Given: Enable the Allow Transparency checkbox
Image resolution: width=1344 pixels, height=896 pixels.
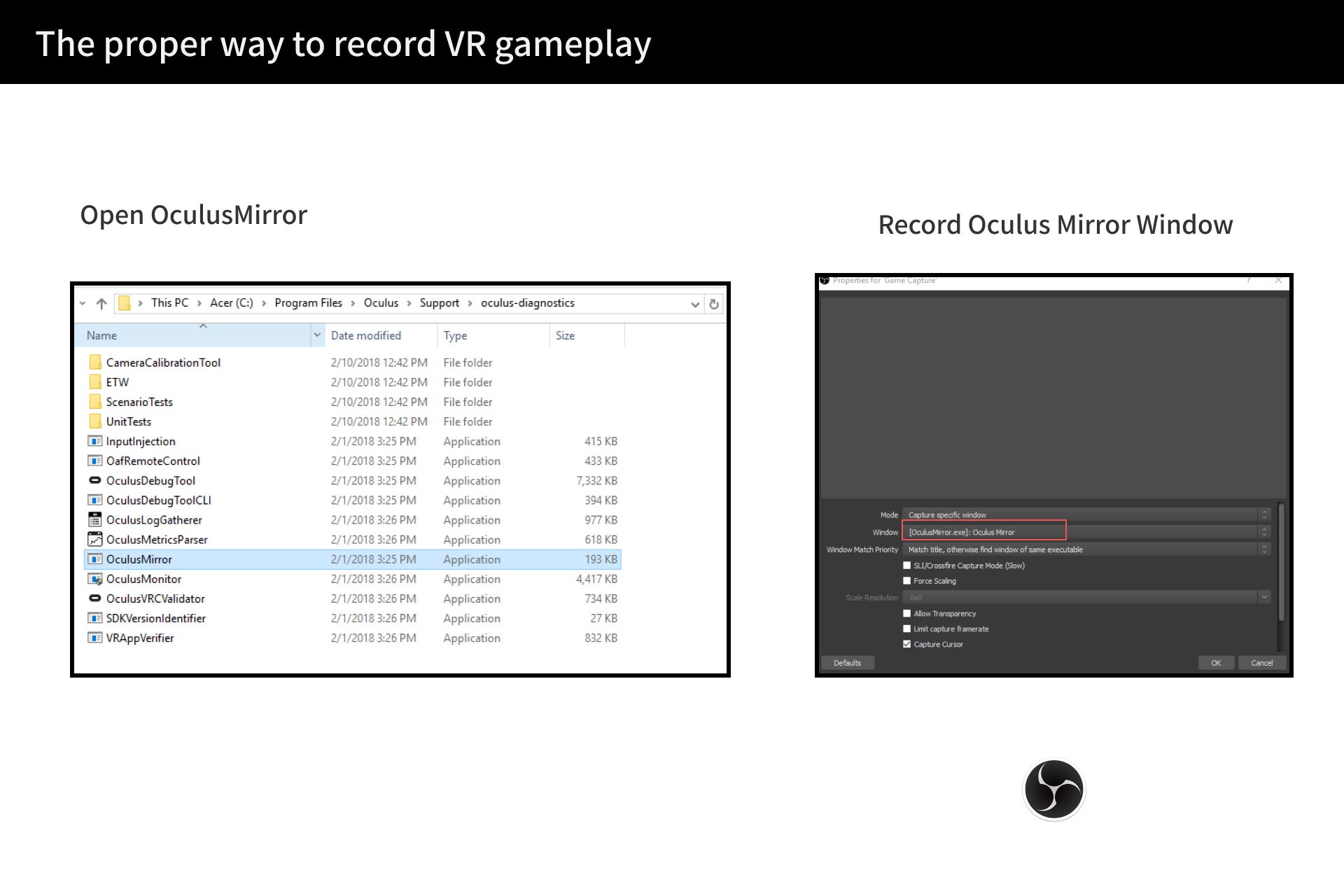Looking at the screenshot, I should point(907,613).
